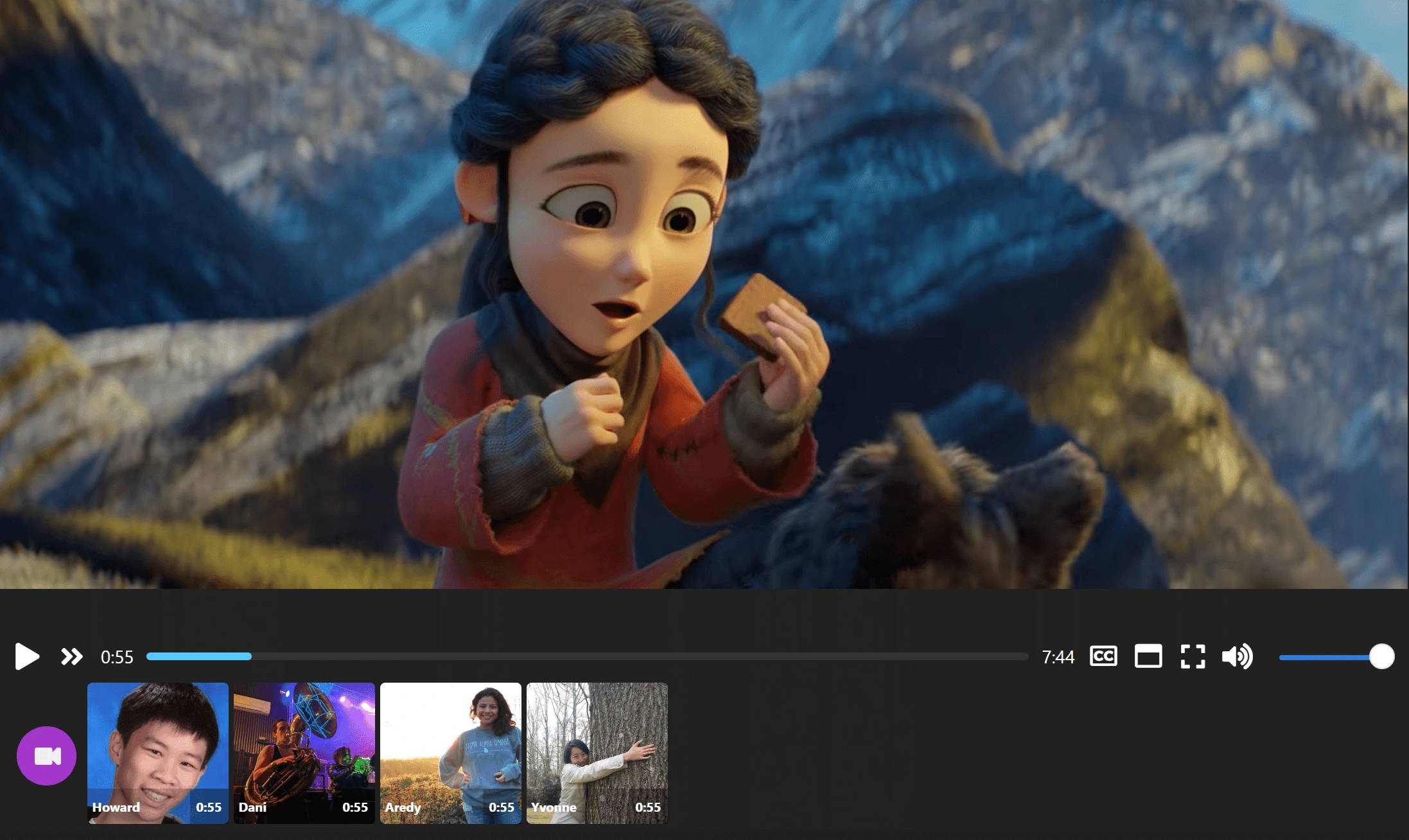Click the 0:55 current time label

click(x=117, y=657)
